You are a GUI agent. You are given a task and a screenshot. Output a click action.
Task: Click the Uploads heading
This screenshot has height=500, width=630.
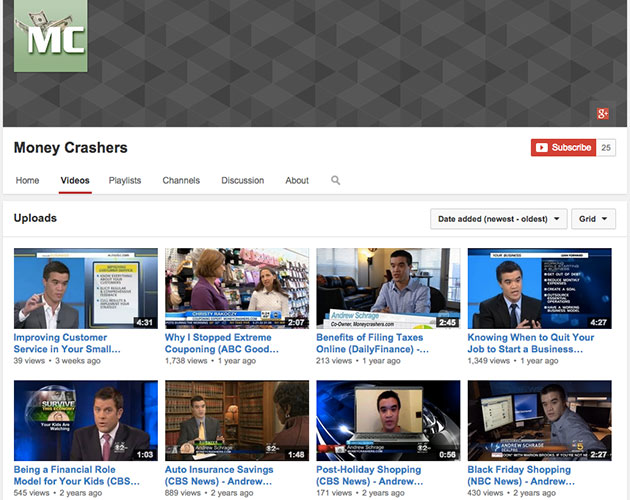coord(35,218)
